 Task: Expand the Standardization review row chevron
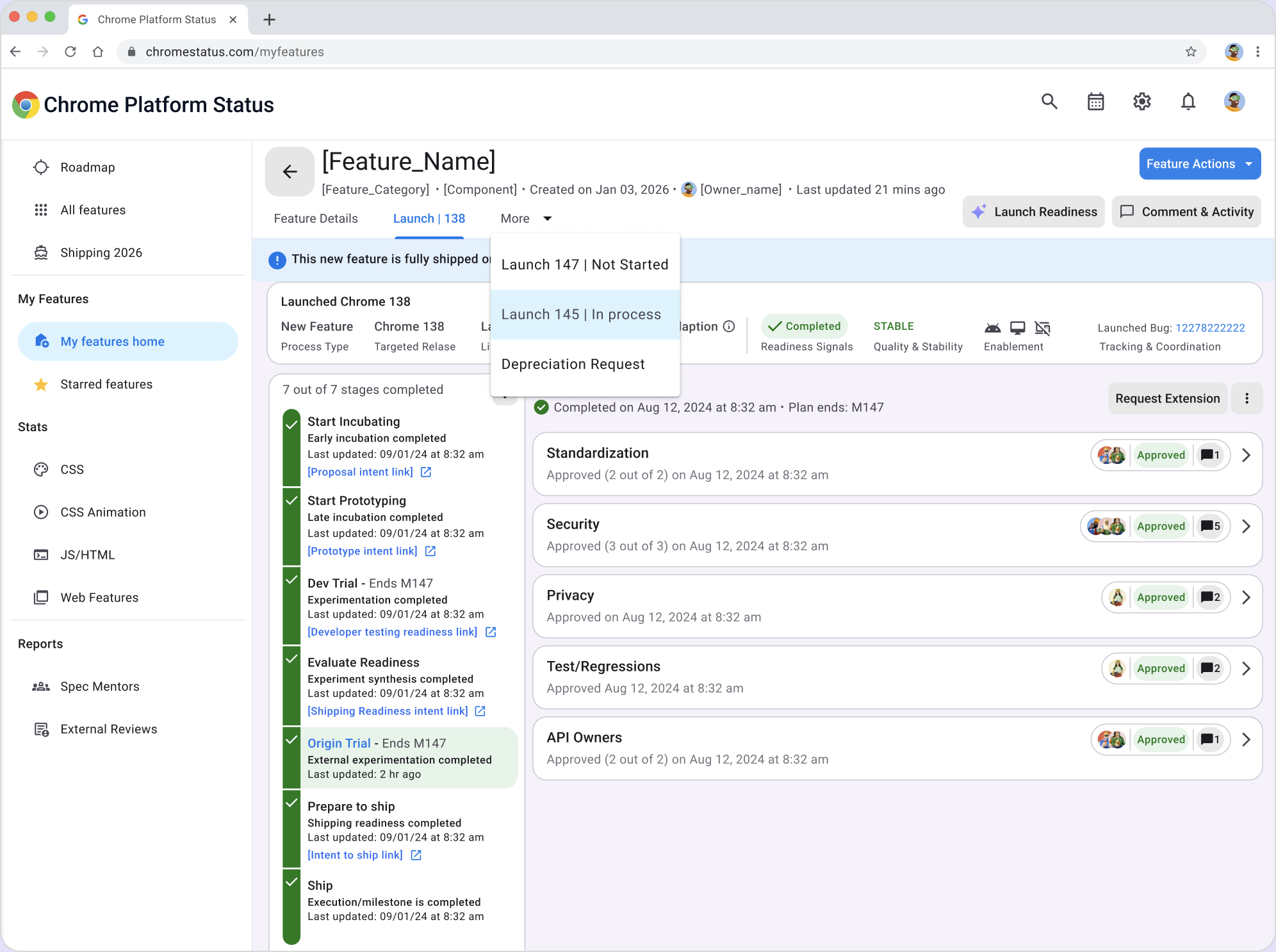pyautogui.click(x=1246, y=455)
